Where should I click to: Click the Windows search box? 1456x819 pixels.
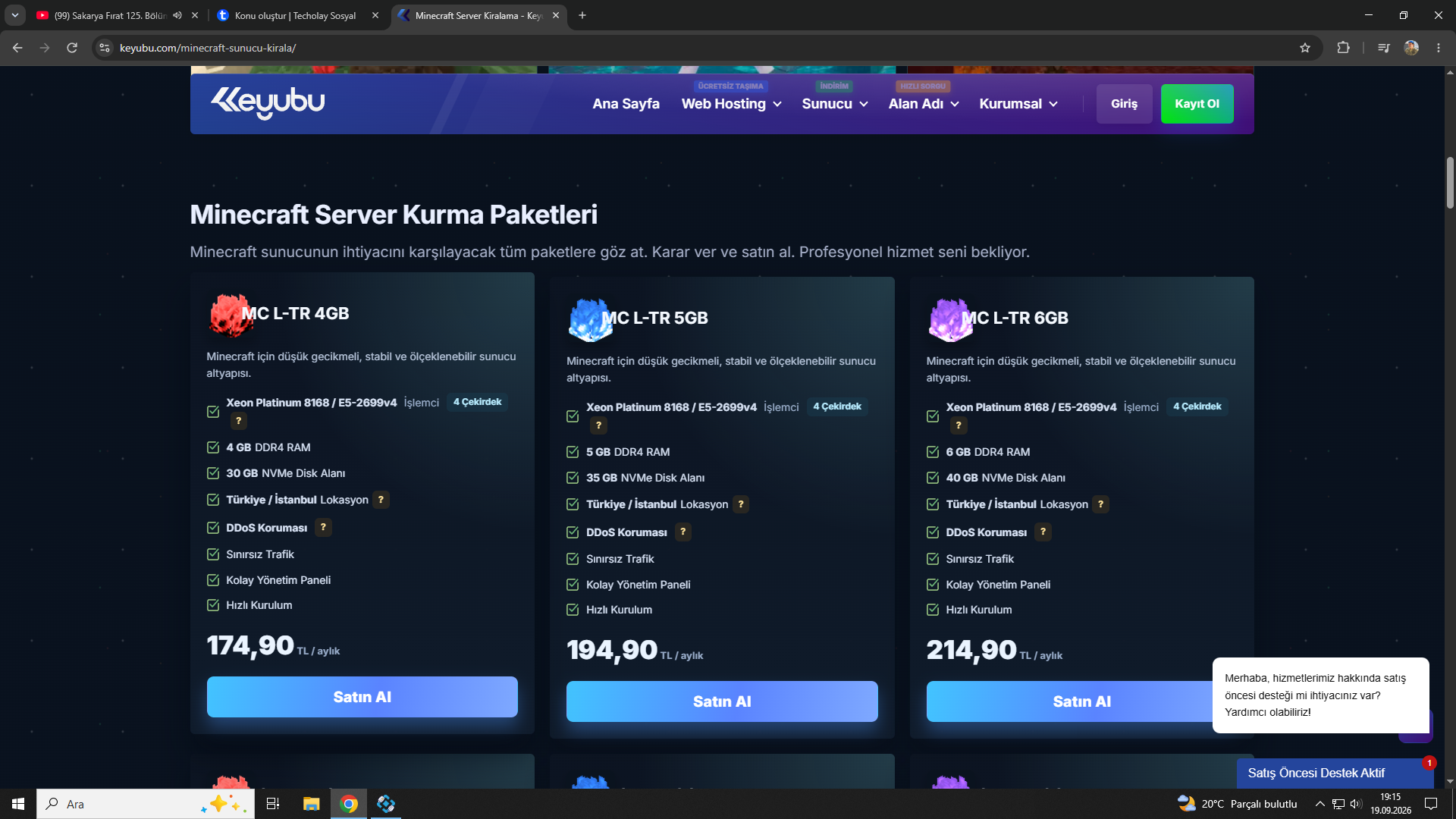click(x=146, y=804)
